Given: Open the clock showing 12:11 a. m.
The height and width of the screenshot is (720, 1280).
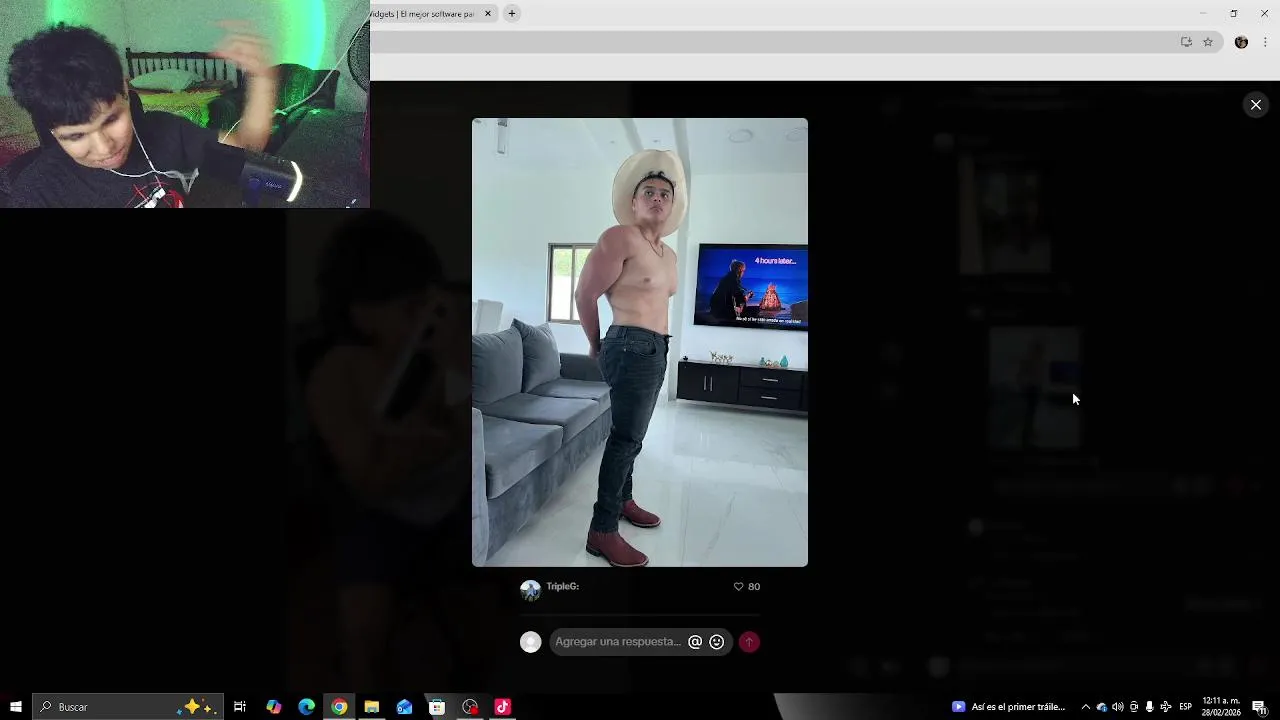Looking at the screenshot, I should coord(1221,707).
